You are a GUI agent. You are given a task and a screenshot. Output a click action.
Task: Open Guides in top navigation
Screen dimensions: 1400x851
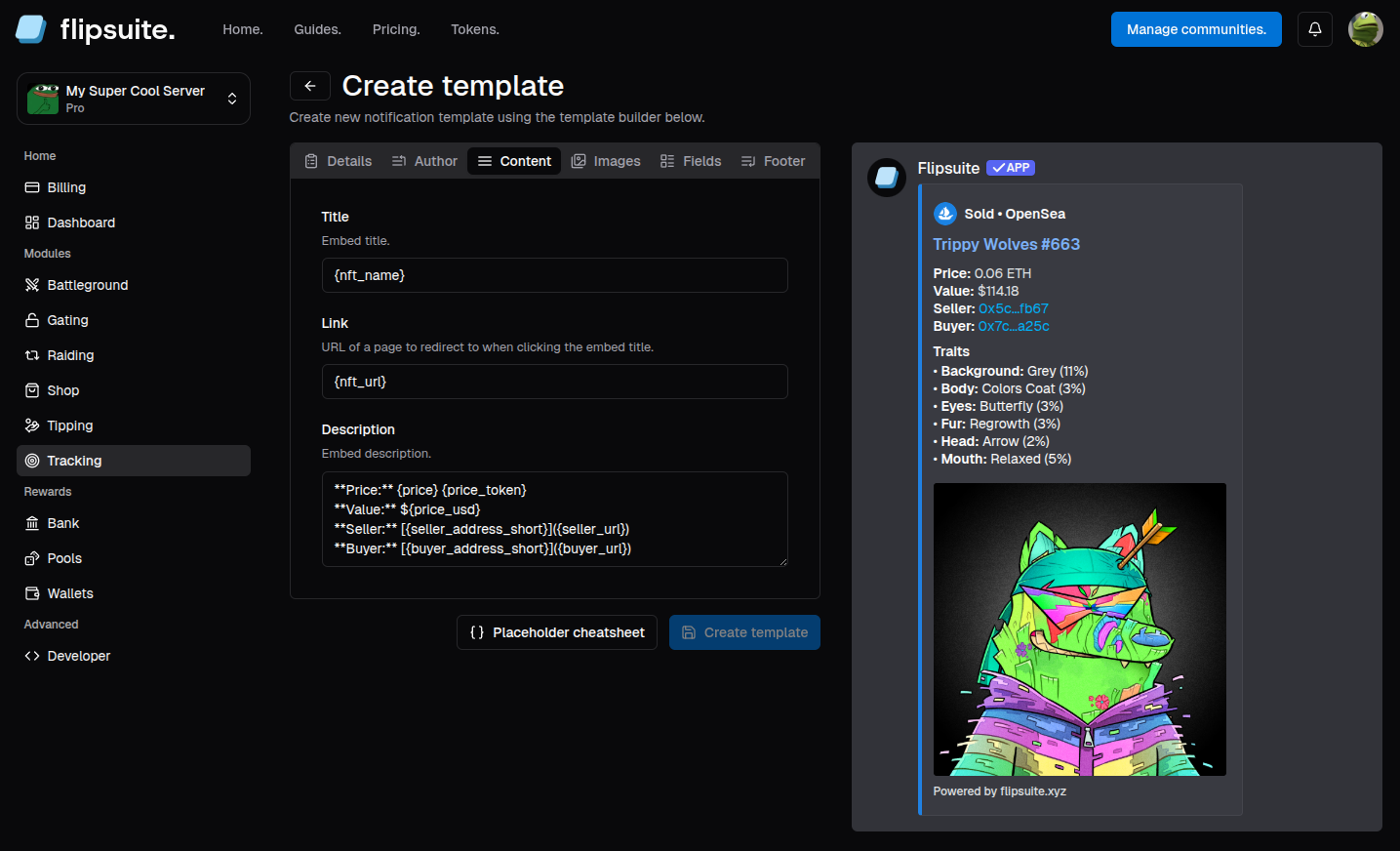(318, 29)
